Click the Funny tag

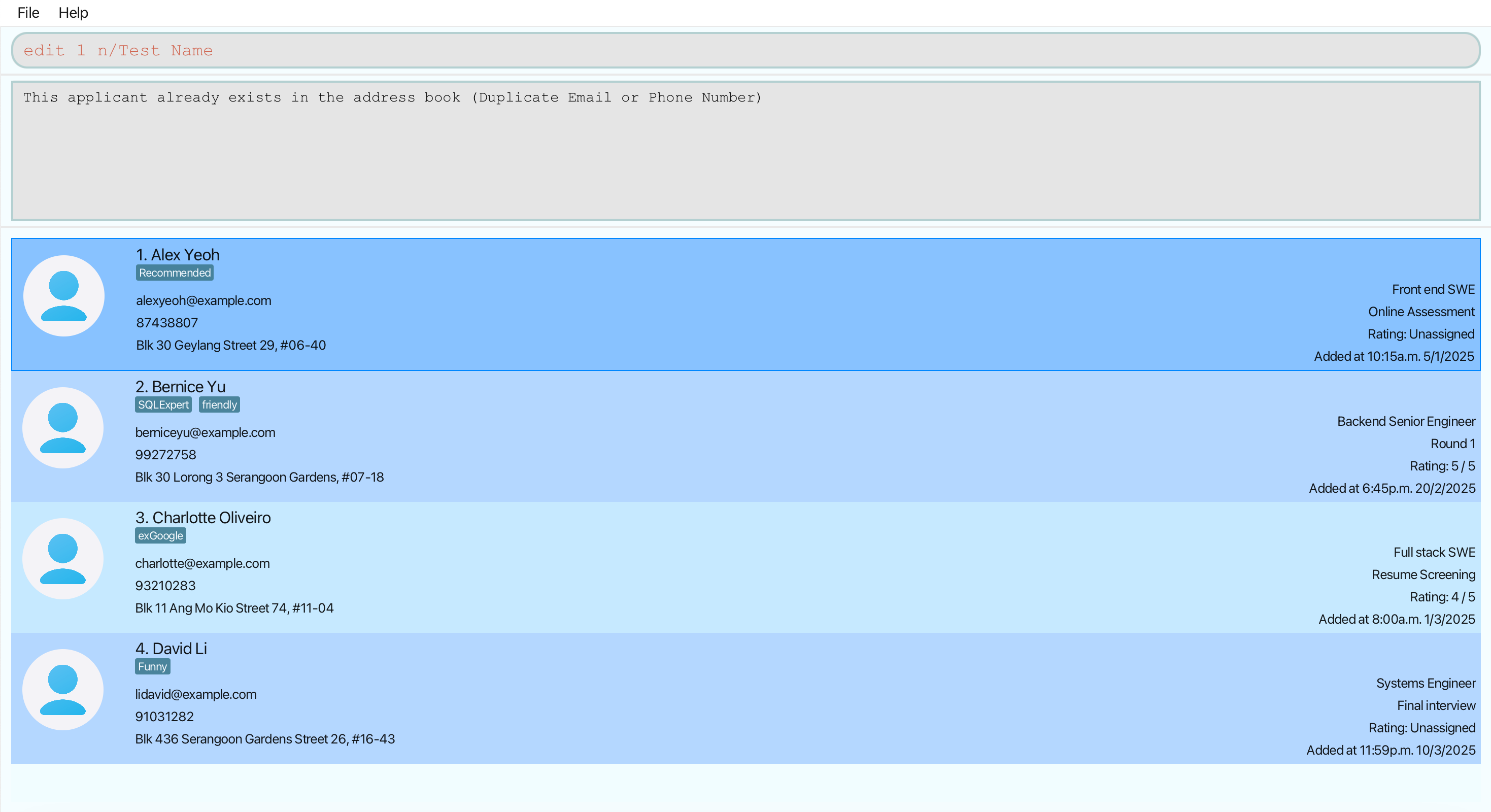(x=153, y=666)
